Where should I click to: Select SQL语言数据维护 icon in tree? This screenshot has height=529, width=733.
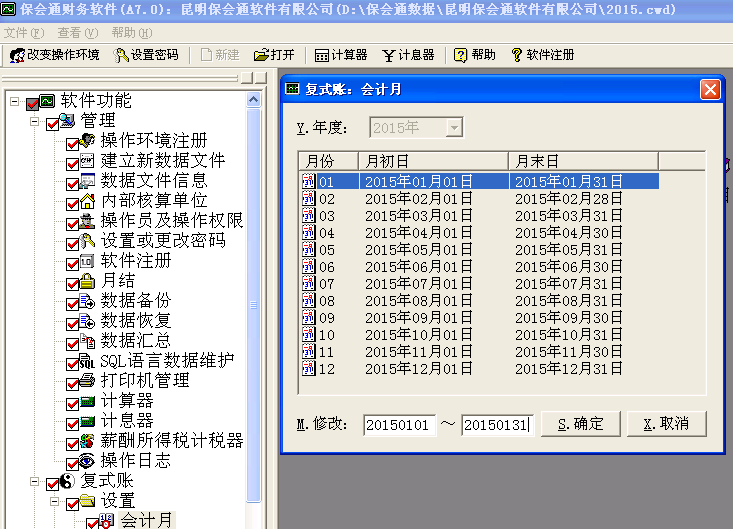[x=87, y=361]
